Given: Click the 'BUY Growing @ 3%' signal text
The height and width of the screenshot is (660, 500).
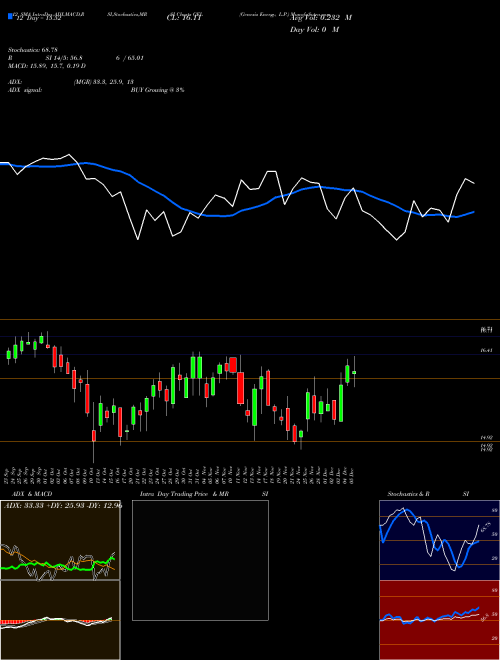Looking at the screenshot, I should pos(157,90).
